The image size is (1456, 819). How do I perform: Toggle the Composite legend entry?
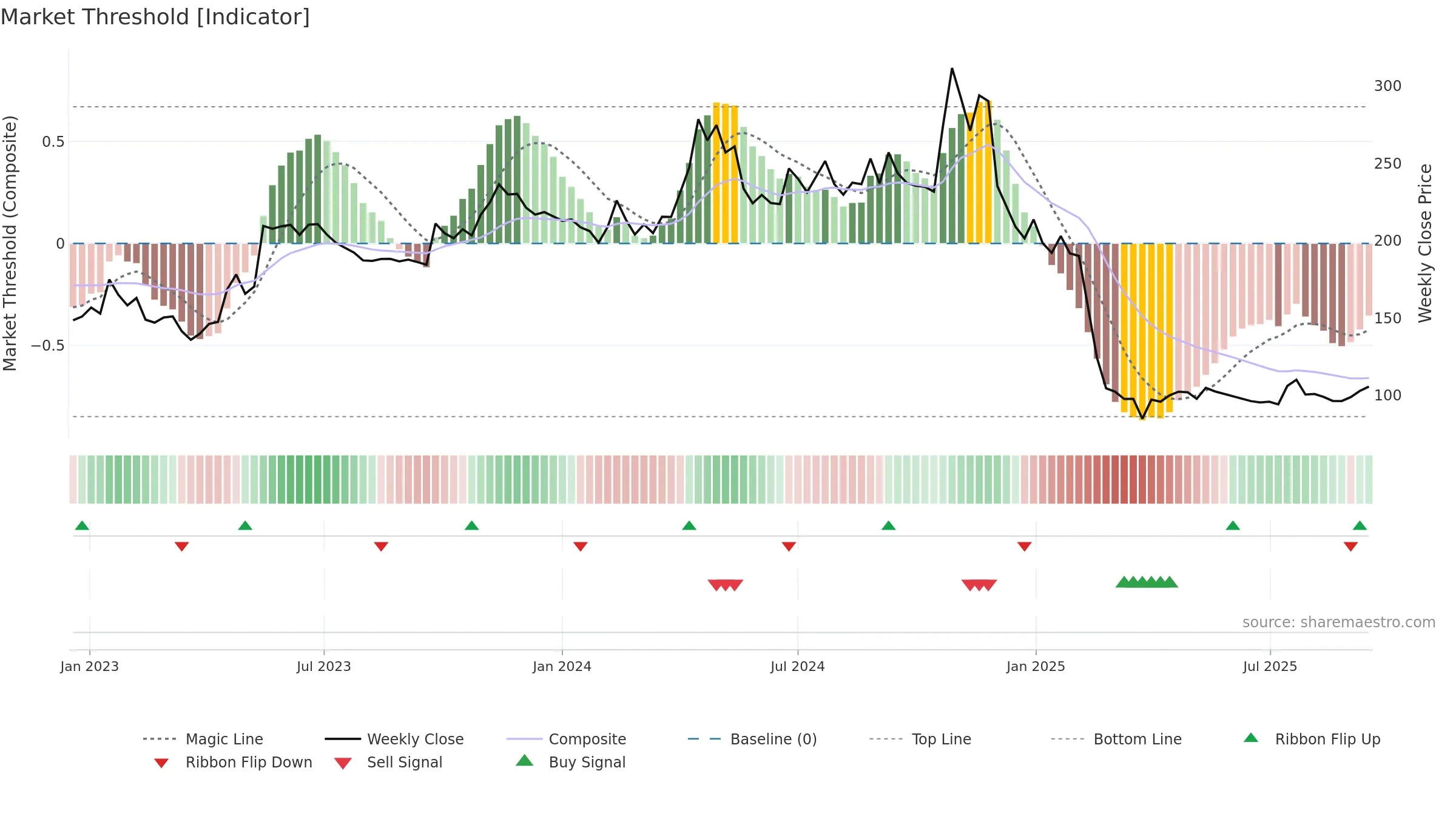coord(566,739)
